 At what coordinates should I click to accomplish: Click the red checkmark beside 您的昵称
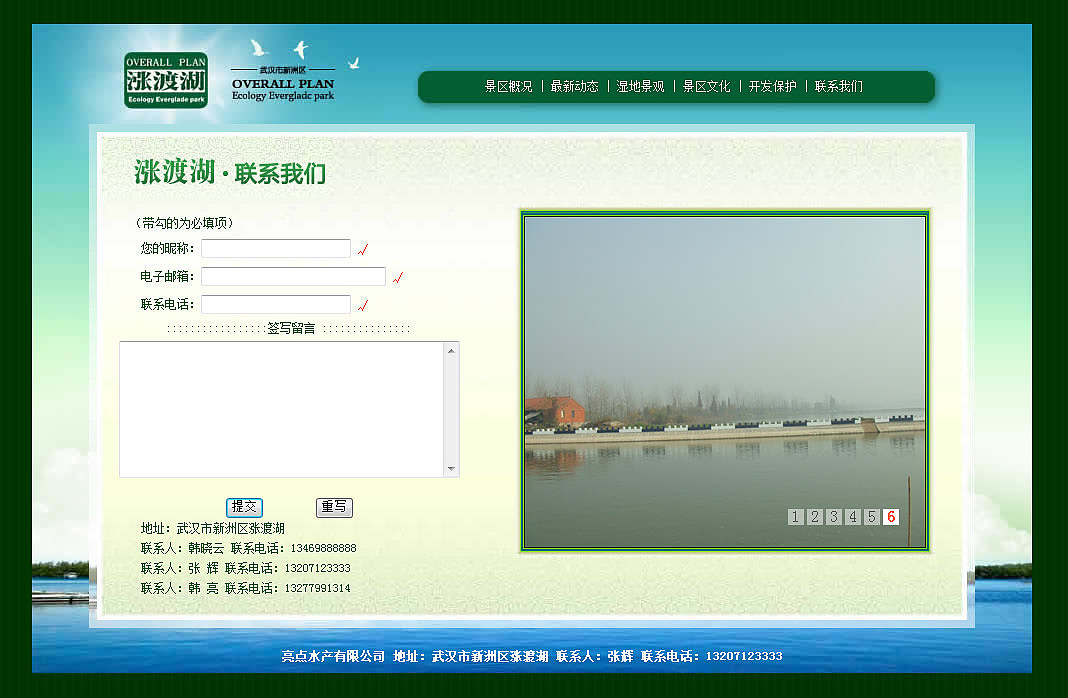click(364, 247)
